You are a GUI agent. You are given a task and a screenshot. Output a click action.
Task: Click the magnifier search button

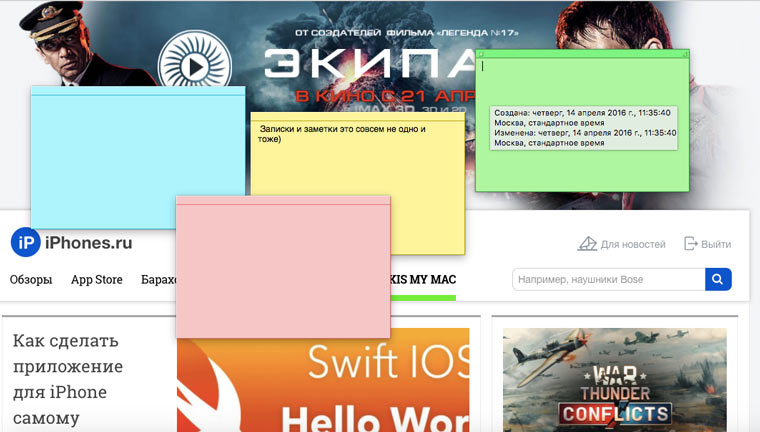(x=718, y=279)
